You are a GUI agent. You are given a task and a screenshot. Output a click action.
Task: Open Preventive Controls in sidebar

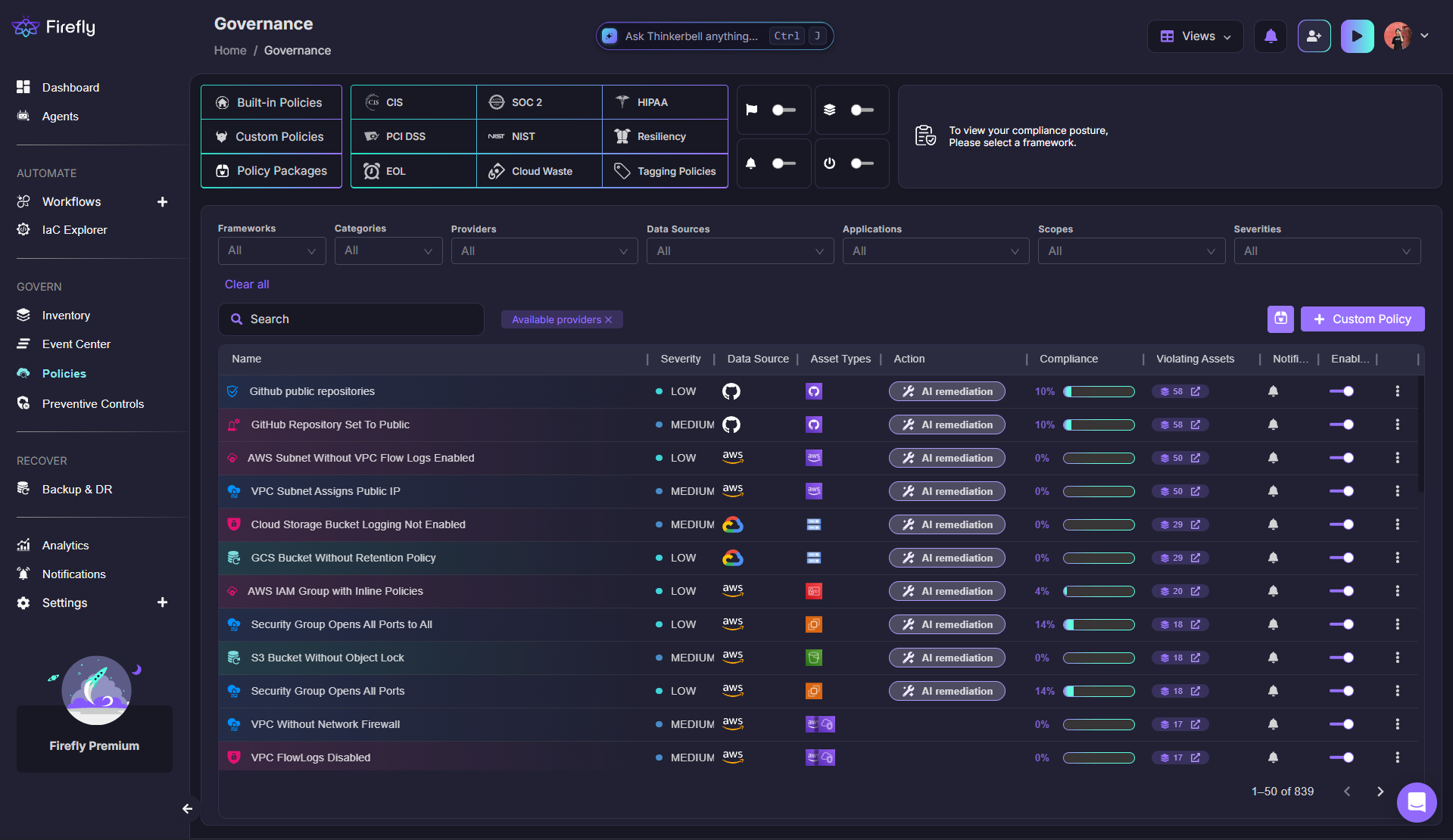click(x=92, y=404)
